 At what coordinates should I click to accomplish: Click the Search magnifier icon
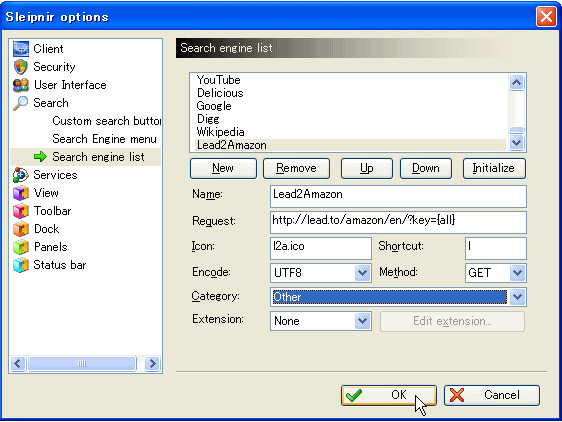point(21,103)
